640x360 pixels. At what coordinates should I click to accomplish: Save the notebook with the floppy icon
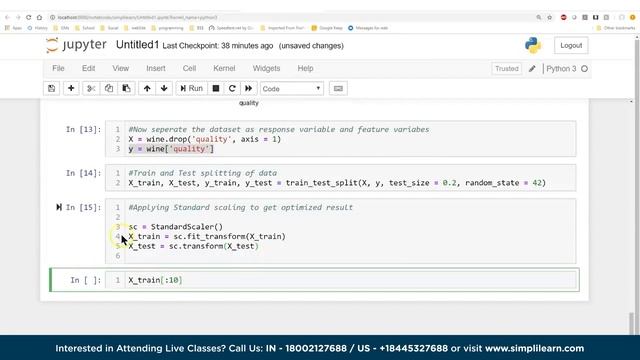tap(51, 89)
